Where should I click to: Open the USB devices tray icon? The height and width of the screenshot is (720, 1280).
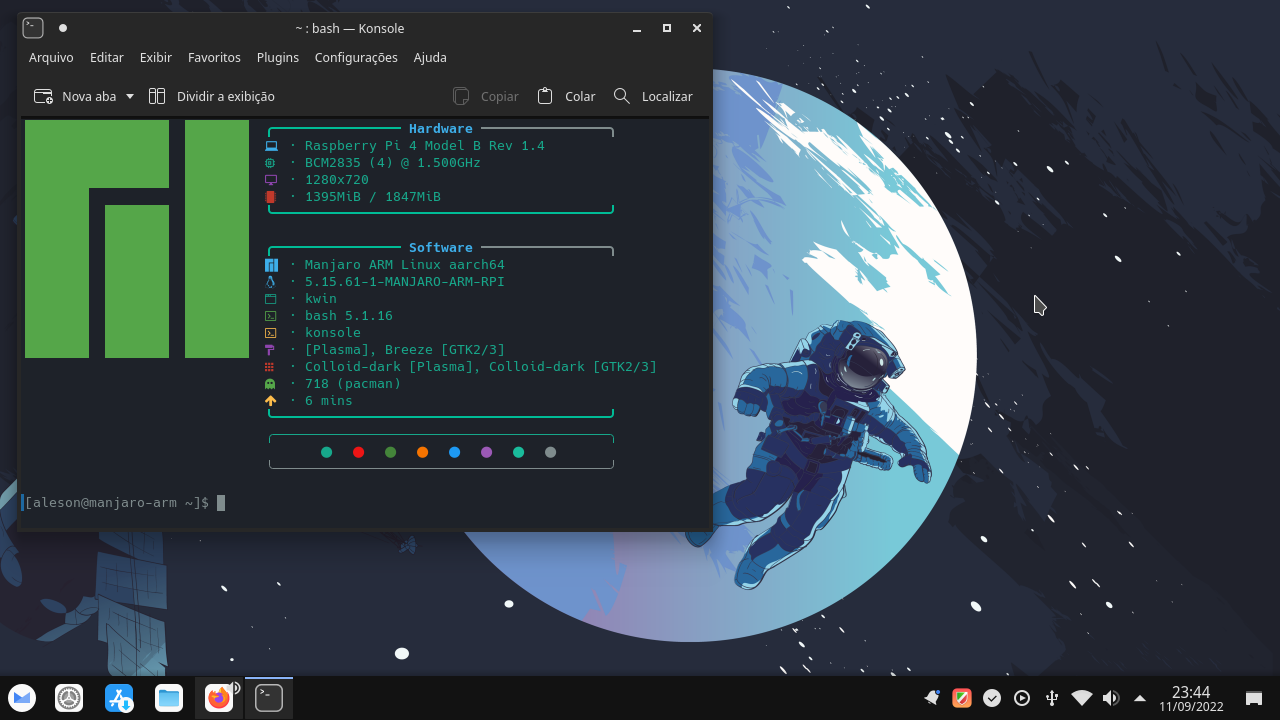click(1051, 698)
